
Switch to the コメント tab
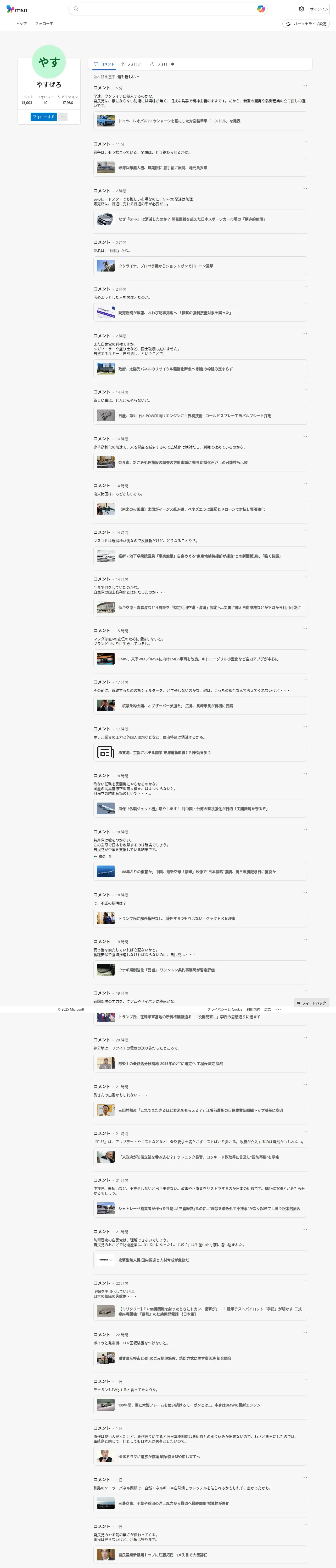point(104,64)
